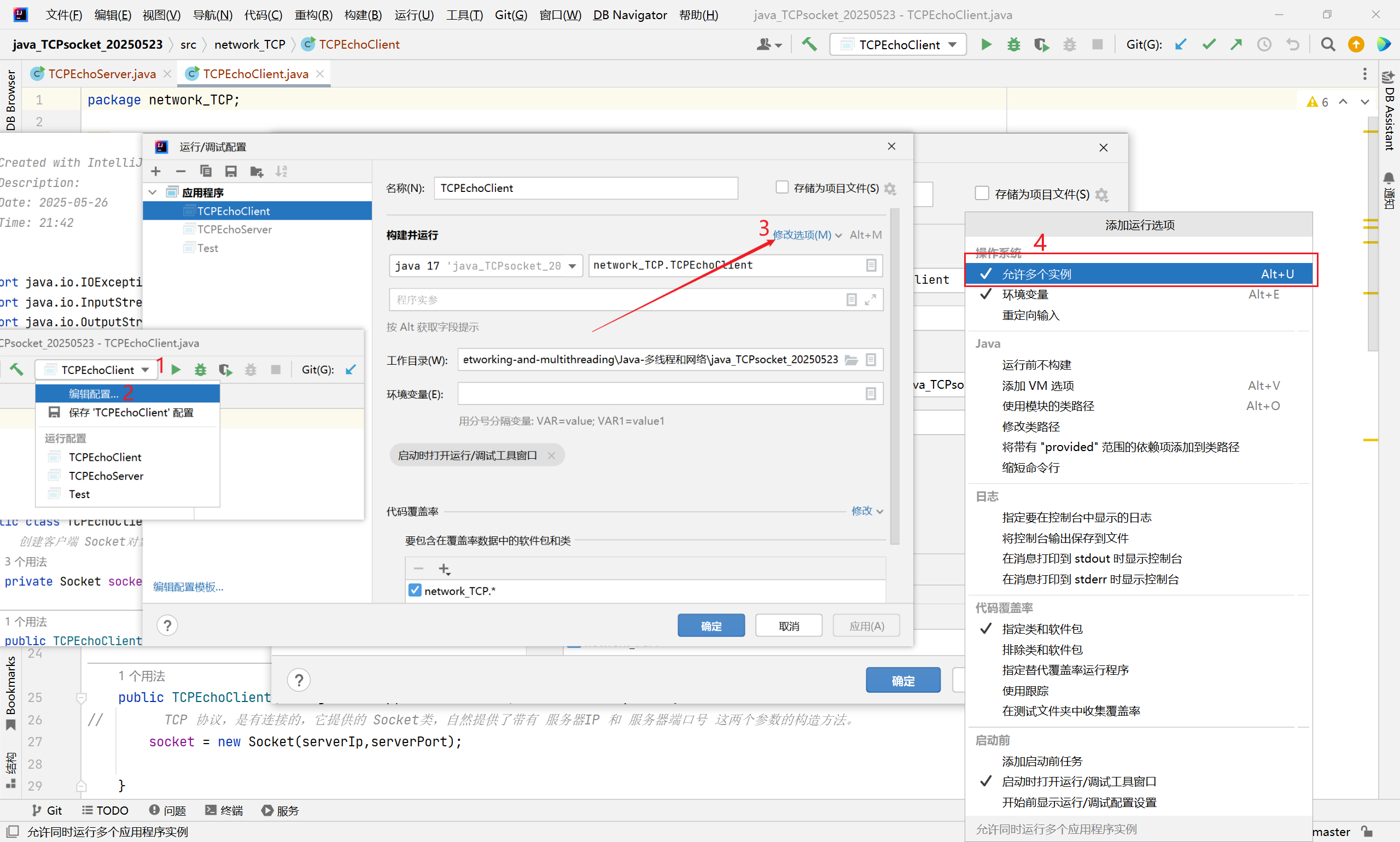Click Git push arrow icon in toolbar

[x=1236, y=44]
